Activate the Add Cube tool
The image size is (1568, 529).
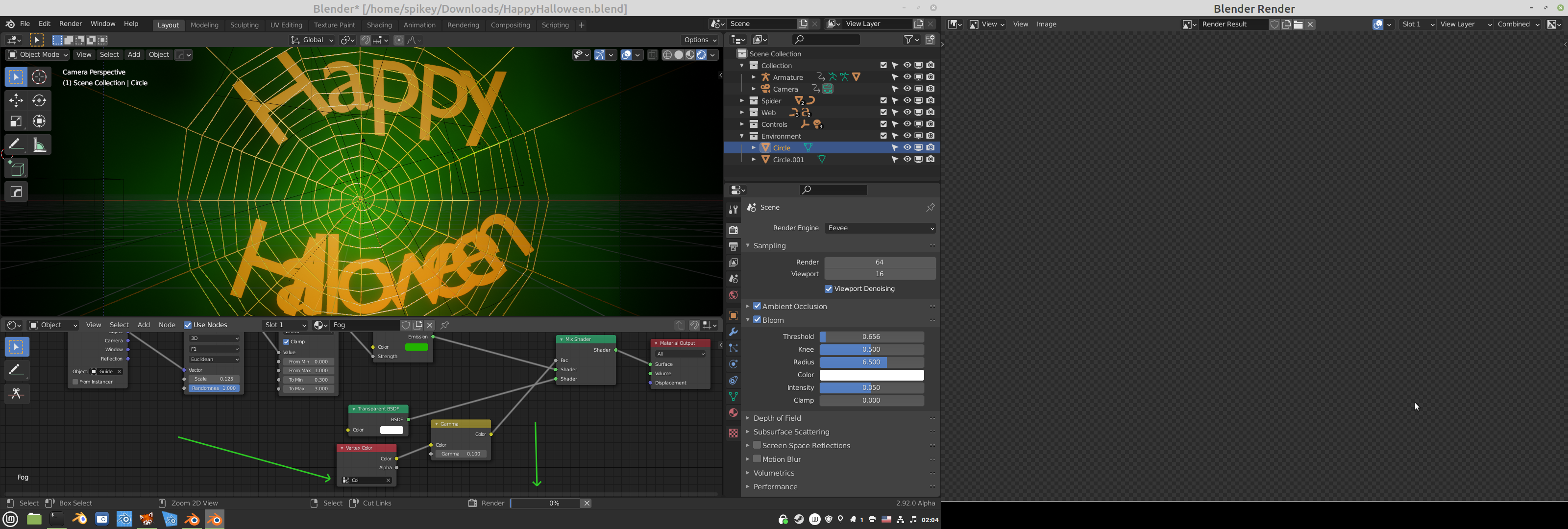[17, 168]
